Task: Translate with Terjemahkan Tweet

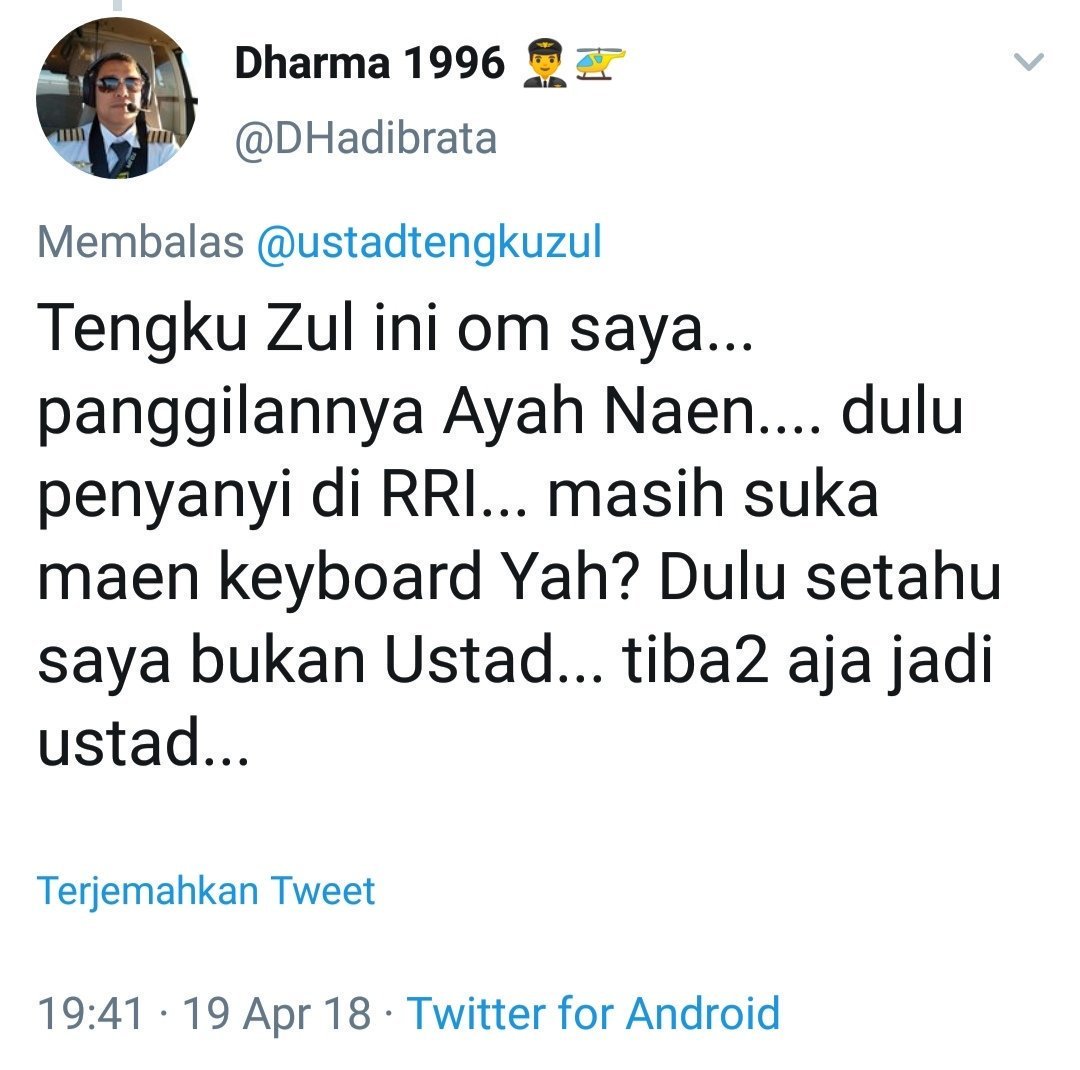Action: tap(206, 891)
